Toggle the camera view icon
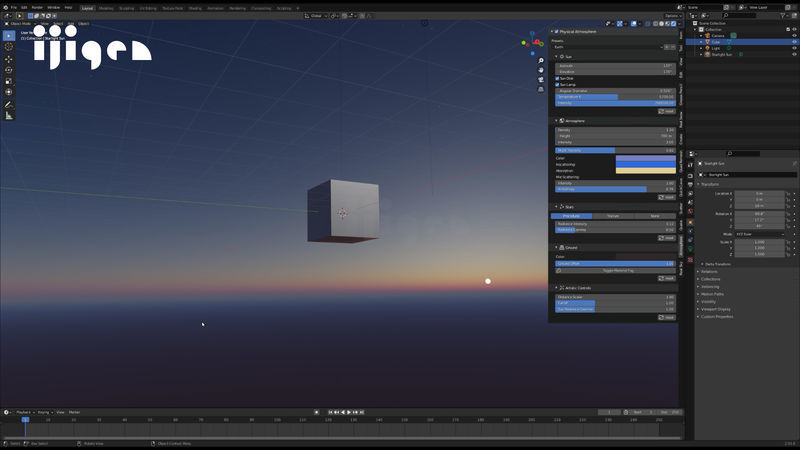This screenshot has height=450, width=800. 541,80
